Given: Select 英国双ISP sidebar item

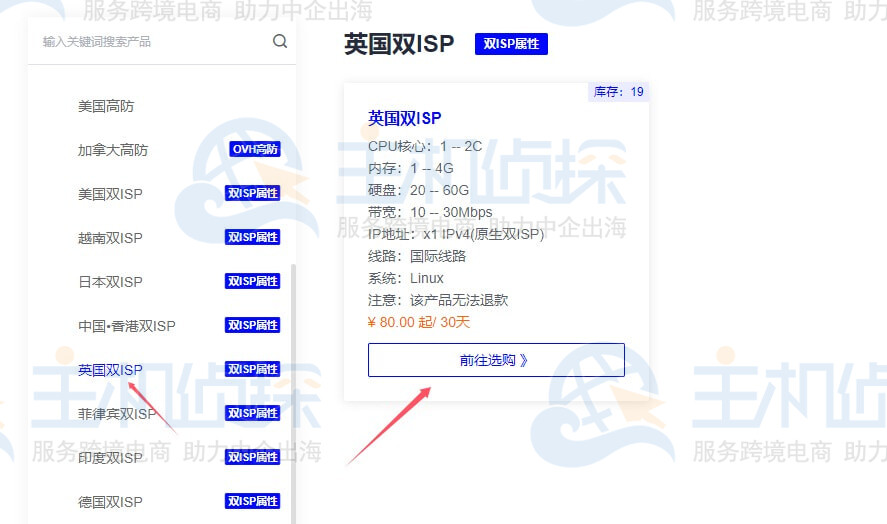Looking at the screenshot, I should [x=110, y=370].
